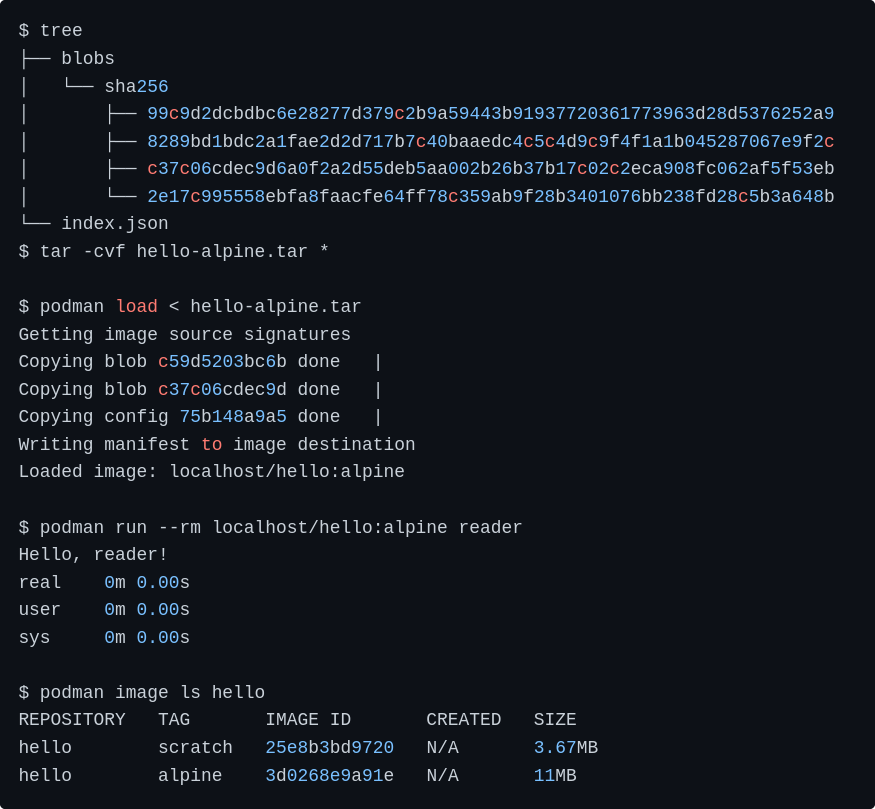Image resolution: width=875 pixels, height=809 pixels.
Task: Select the blob hash starting with c37c06cdec9d6a
Action: [490, 169]
